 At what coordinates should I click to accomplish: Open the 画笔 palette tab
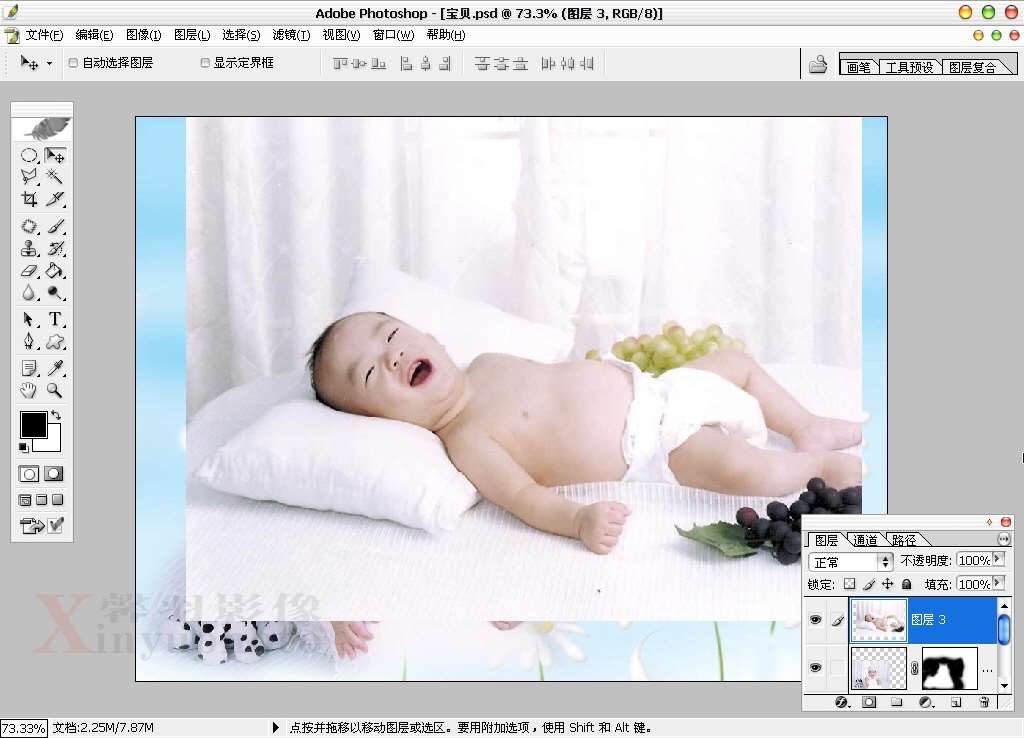858,67
